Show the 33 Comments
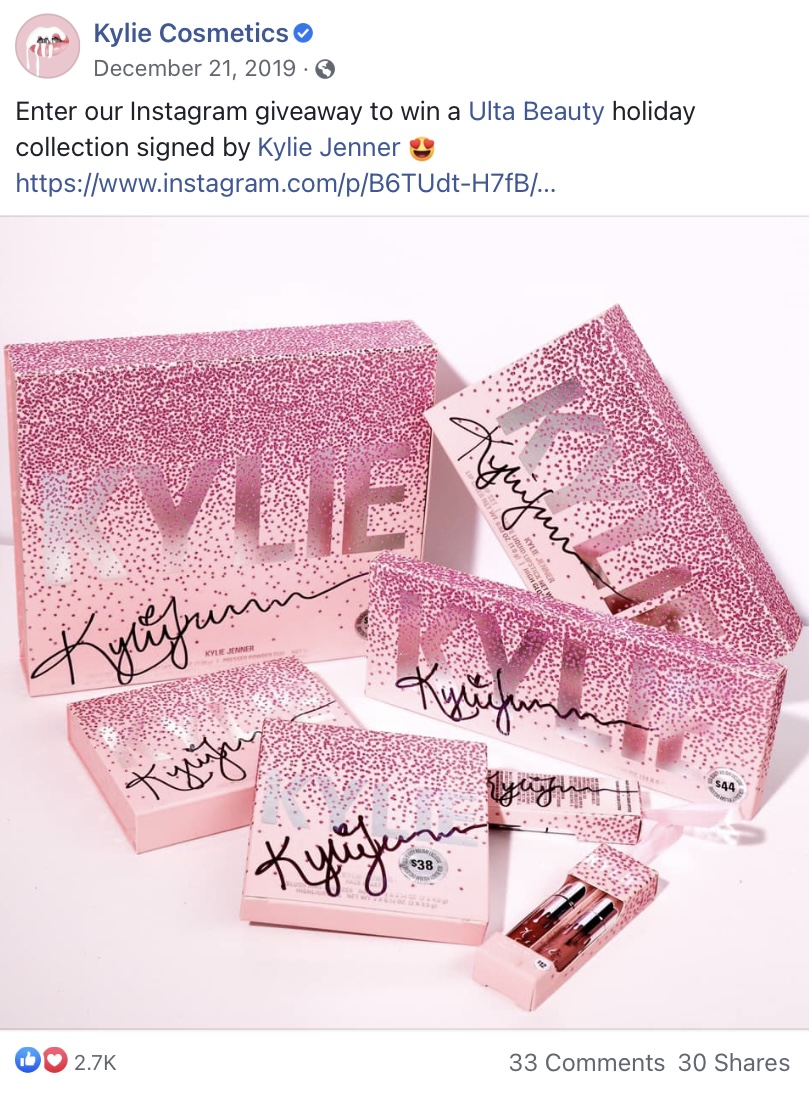The image size is (809, 1093). coord(586,1062)
